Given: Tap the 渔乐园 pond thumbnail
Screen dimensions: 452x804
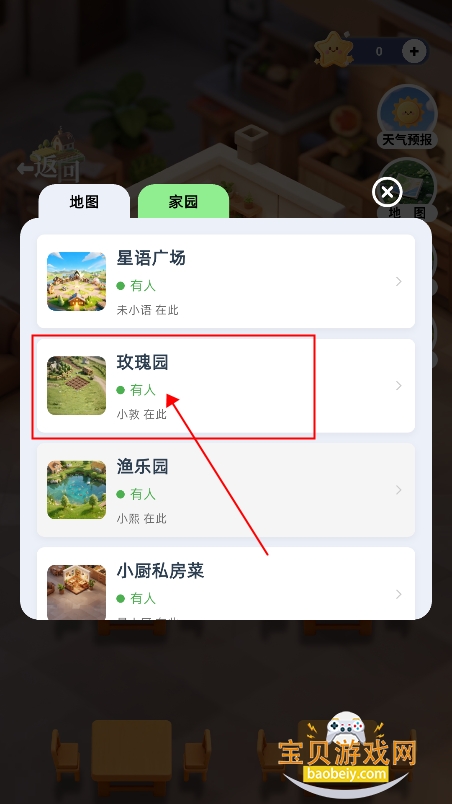Looking at the screenshot, I should (76, 490).
